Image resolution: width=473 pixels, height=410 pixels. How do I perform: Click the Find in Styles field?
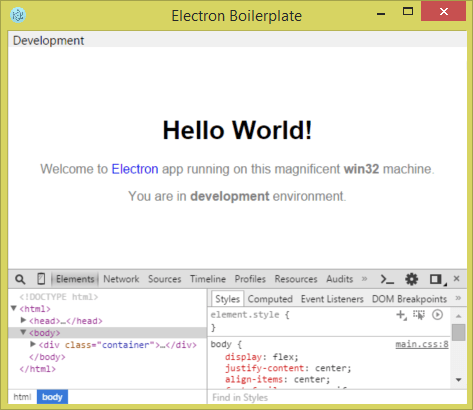tap(337, 397)
